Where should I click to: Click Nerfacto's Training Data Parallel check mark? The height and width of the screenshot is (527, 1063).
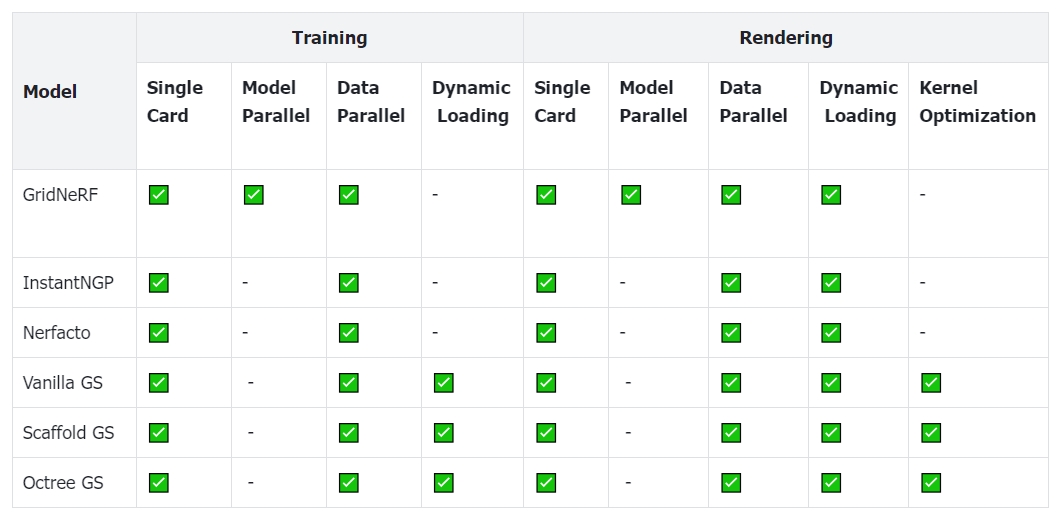349,333
